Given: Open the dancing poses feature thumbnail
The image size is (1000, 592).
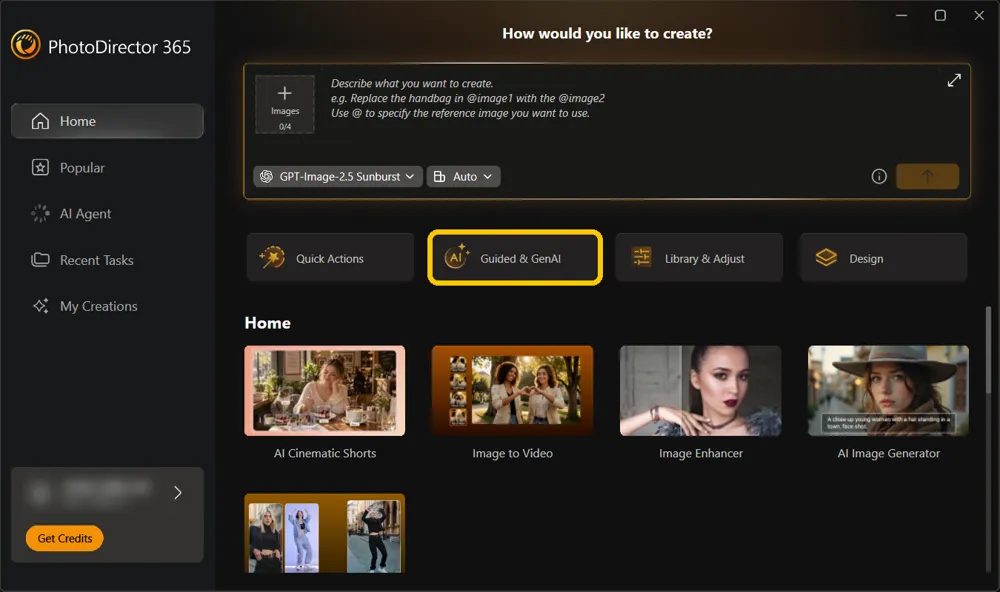Looking at the screenshot, I should [325, 533].
